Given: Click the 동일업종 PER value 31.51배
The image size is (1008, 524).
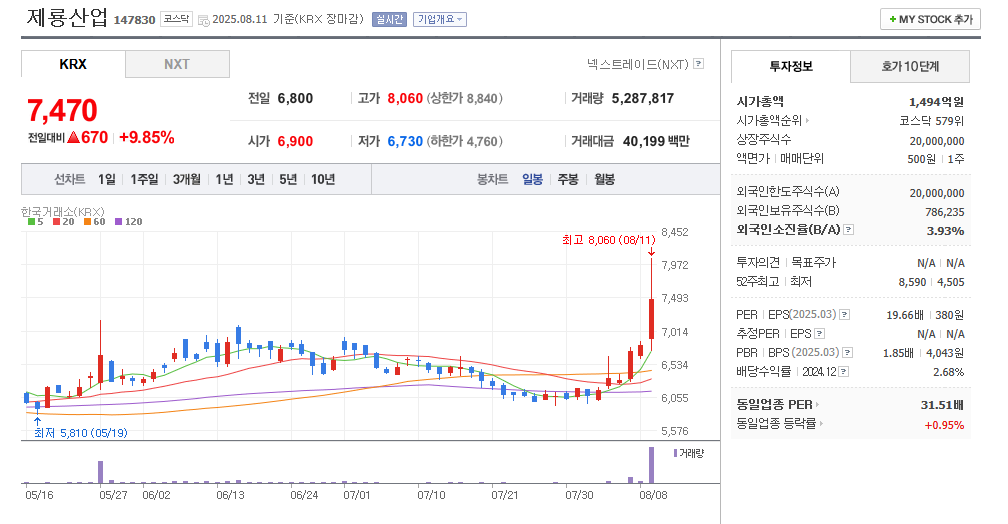Looking at the screenshot, I should pos(942,405).
